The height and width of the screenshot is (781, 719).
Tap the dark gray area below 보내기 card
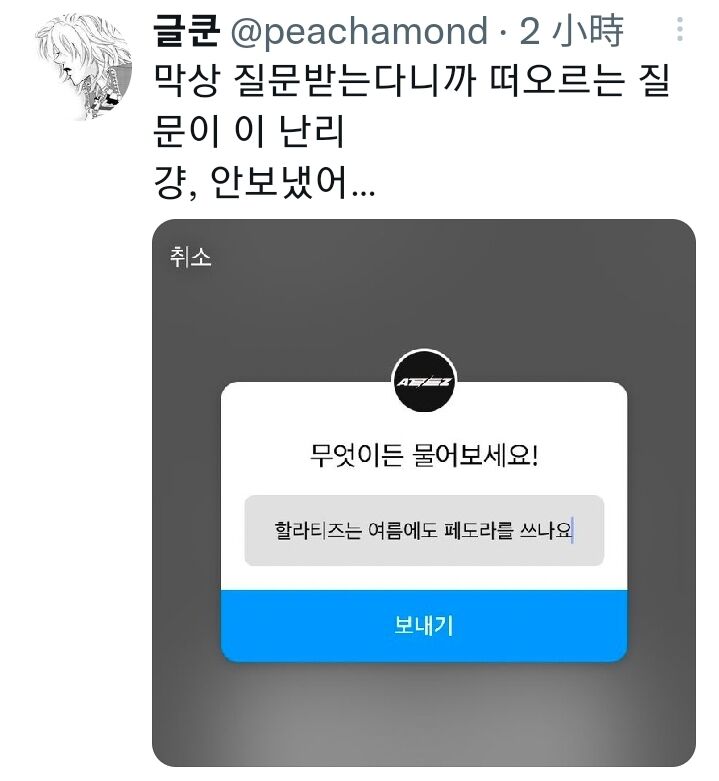coord(424,715)
